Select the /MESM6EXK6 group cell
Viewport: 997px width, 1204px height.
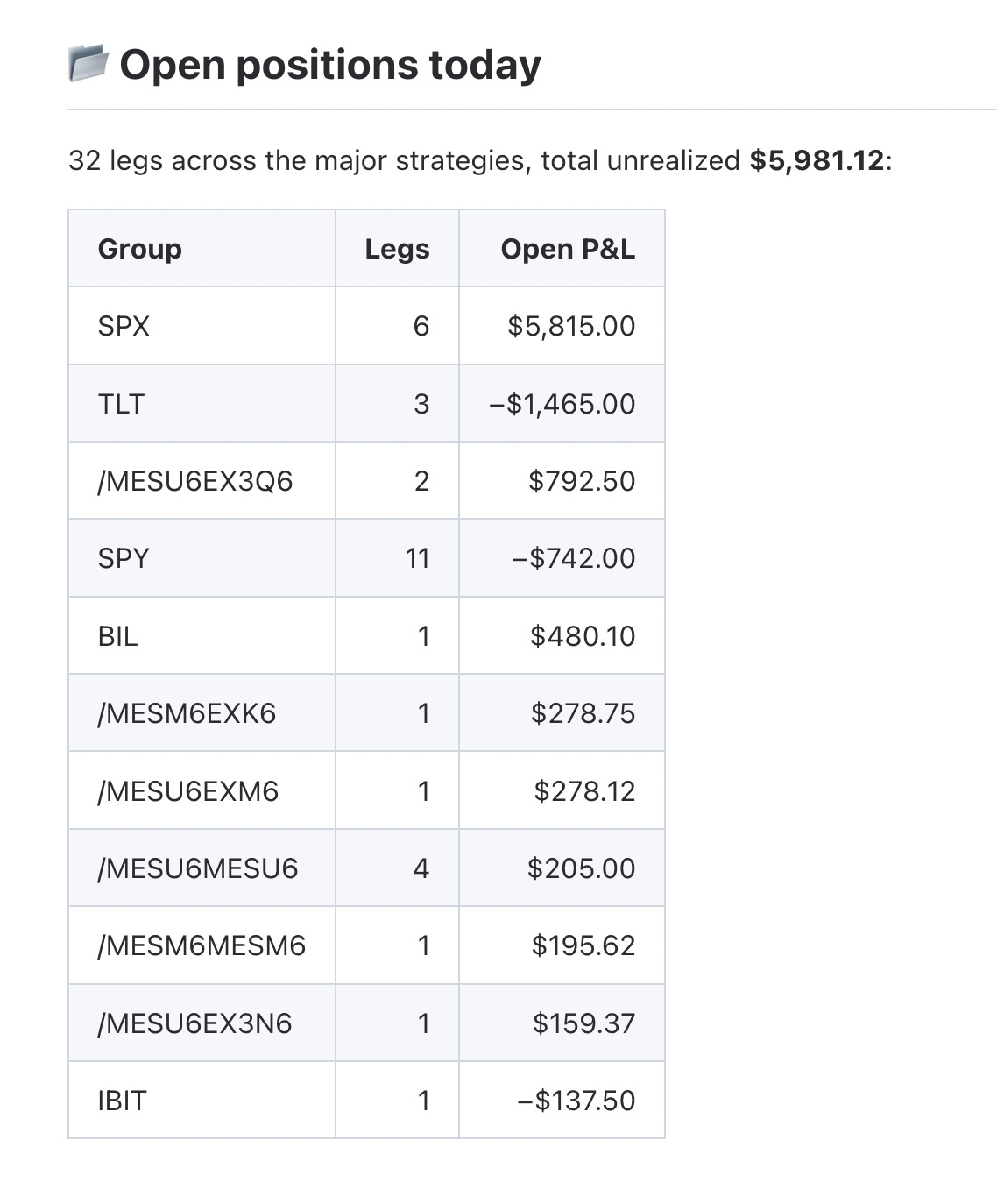[202, 713]
